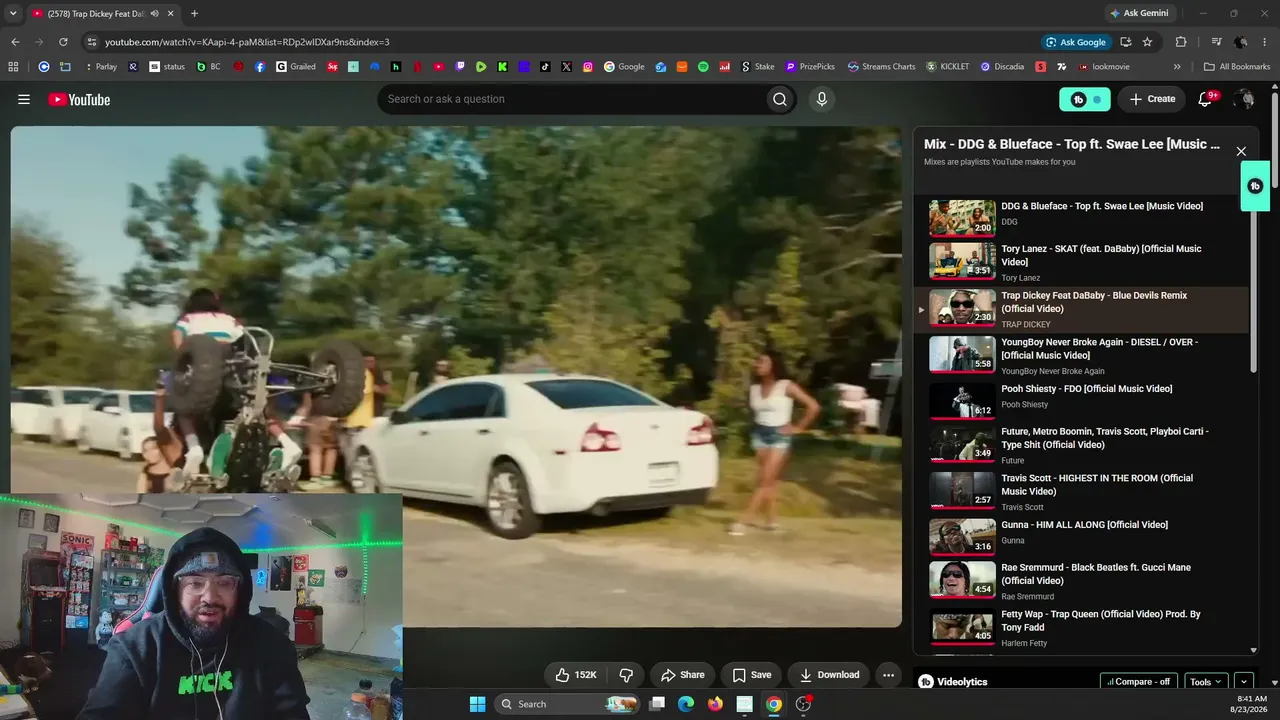This screenshot has height=720, width=1280.
Task: Click the Ask Gemini button
Action: [1138, 13]
